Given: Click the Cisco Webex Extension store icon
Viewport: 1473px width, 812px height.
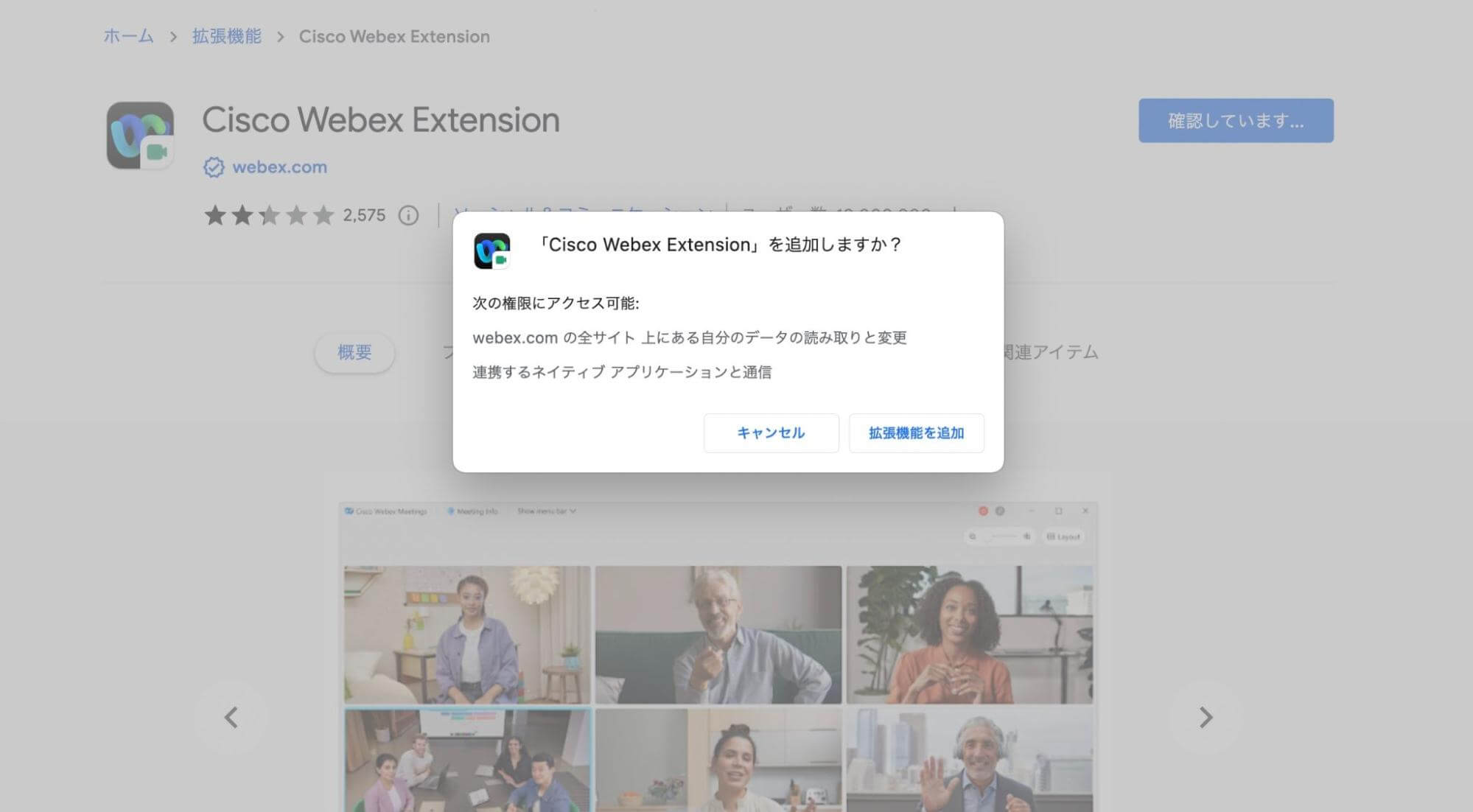Looking at the screenshot, I should pos(140,136).
